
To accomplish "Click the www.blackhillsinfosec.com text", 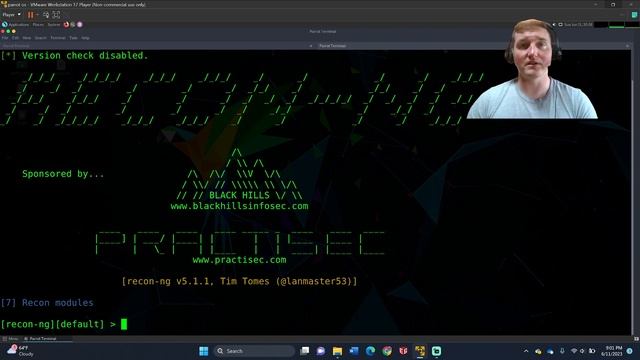I will tap(239, 206).
